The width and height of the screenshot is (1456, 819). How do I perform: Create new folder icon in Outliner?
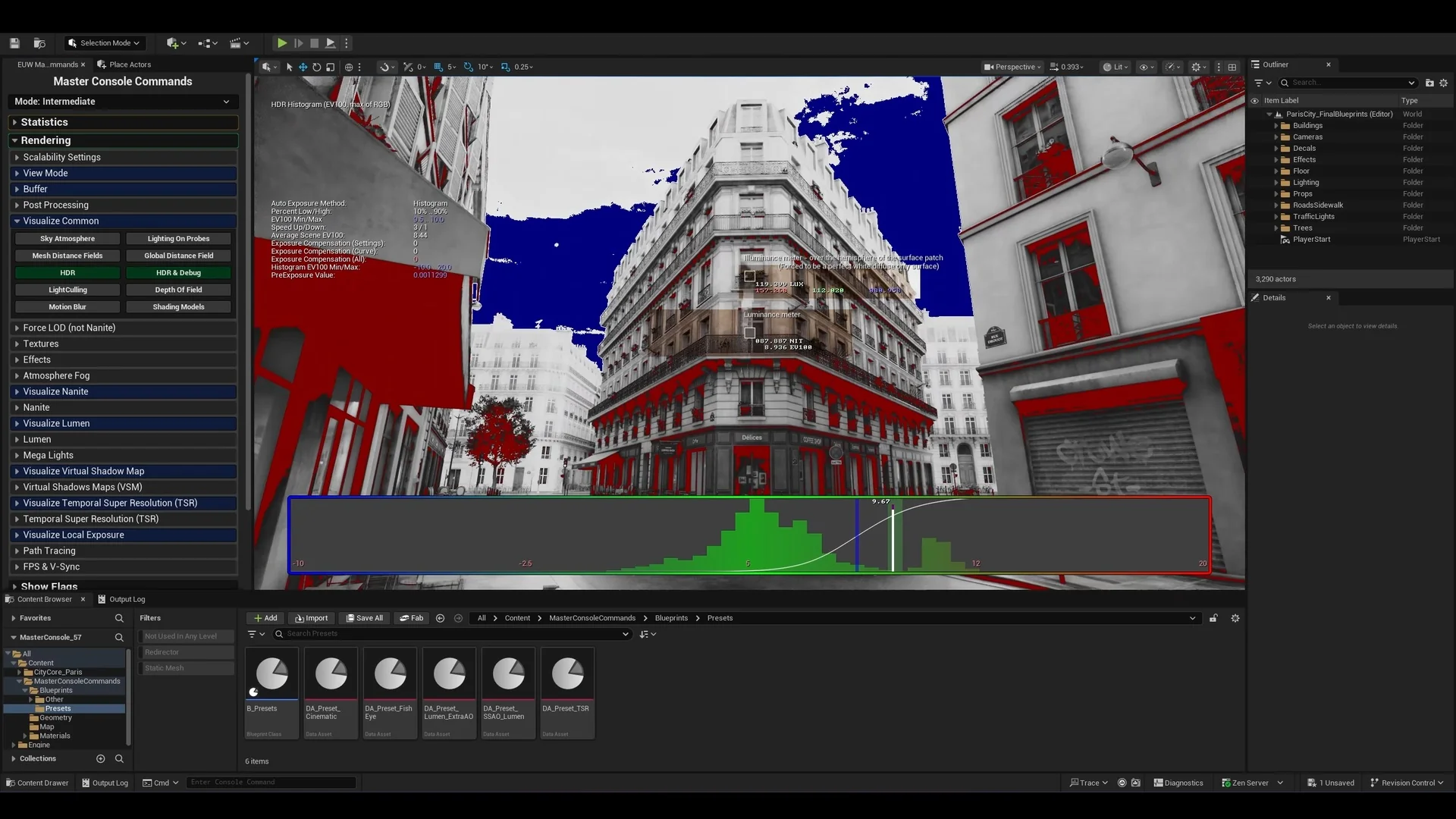[1429, 83]
